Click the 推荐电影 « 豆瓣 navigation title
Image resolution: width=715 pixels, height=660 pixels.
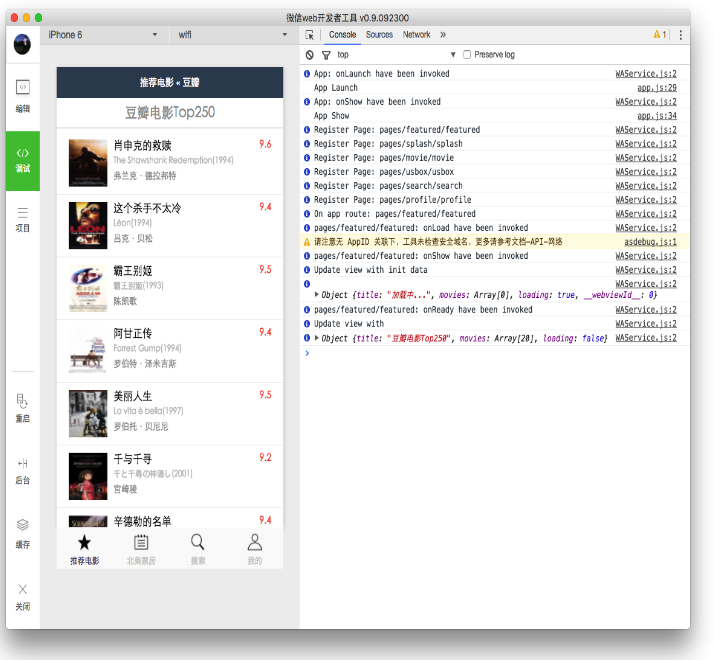click(x=170, y=83)
